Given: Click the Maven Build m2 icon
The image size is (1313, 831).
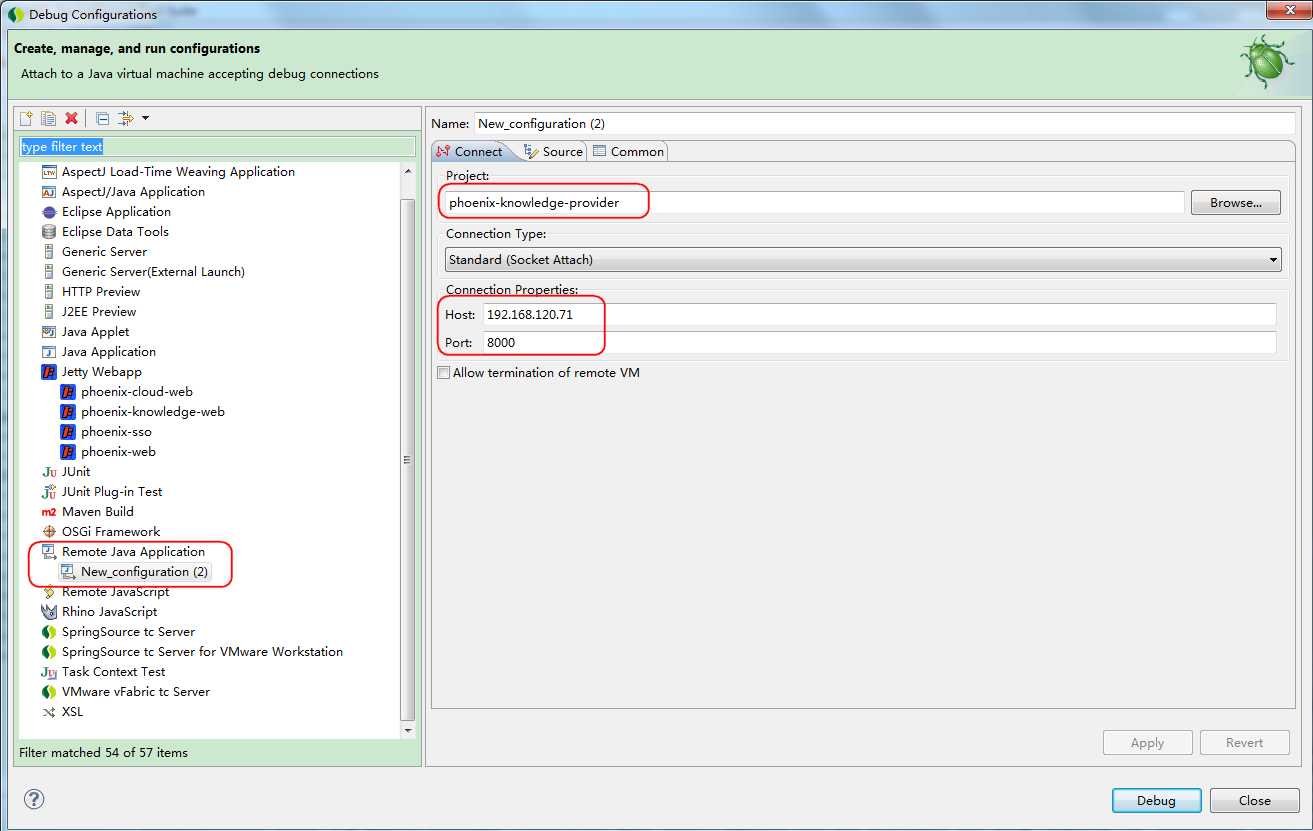Looking at the screenshot, I should click(x=49, y=512).
